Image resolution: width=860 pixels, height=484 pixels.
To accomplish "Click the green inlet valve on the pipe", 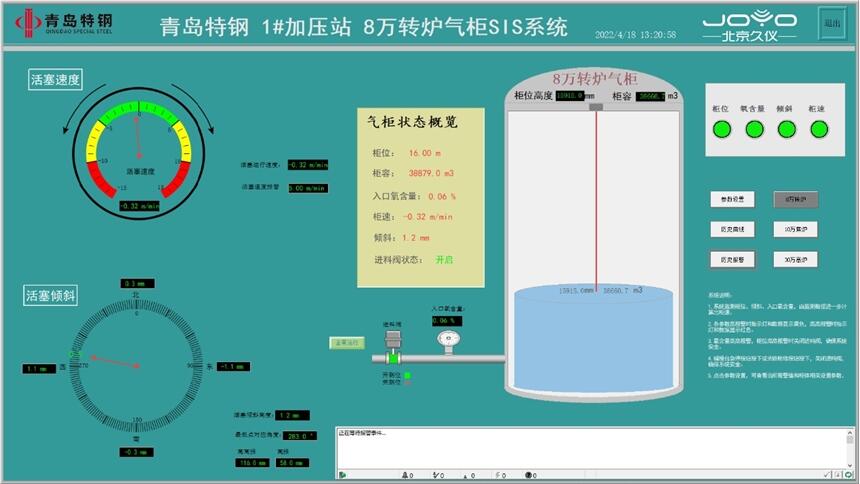I will [x=395, y=357].
